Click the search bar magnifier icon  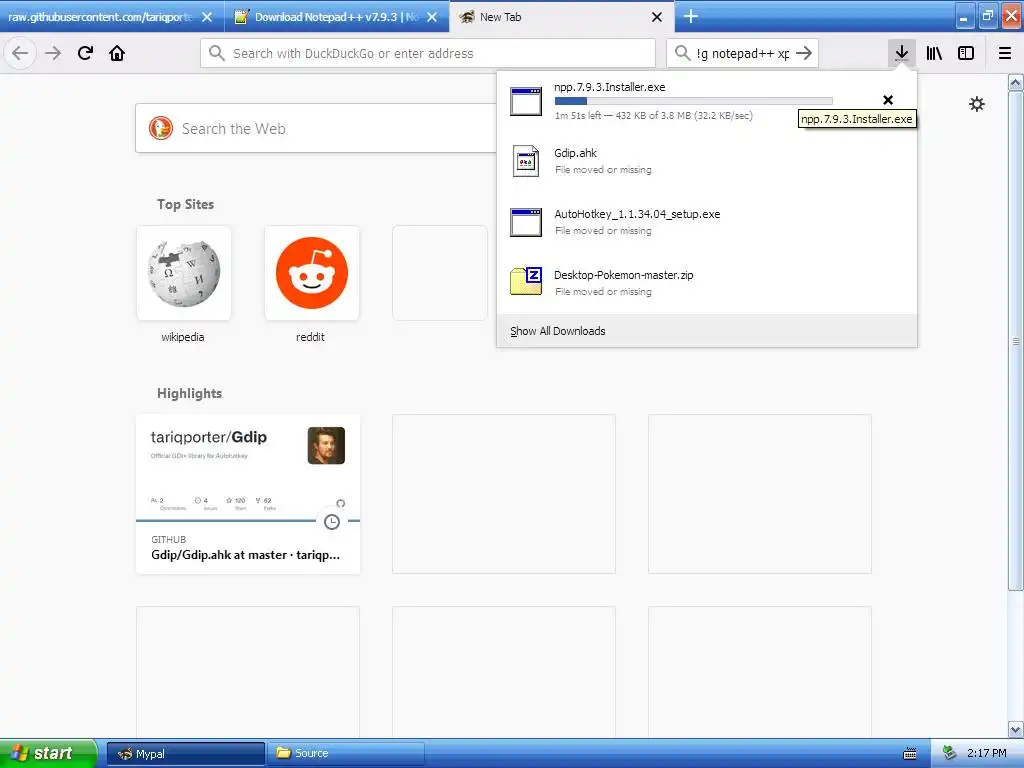tap(682, 53)
